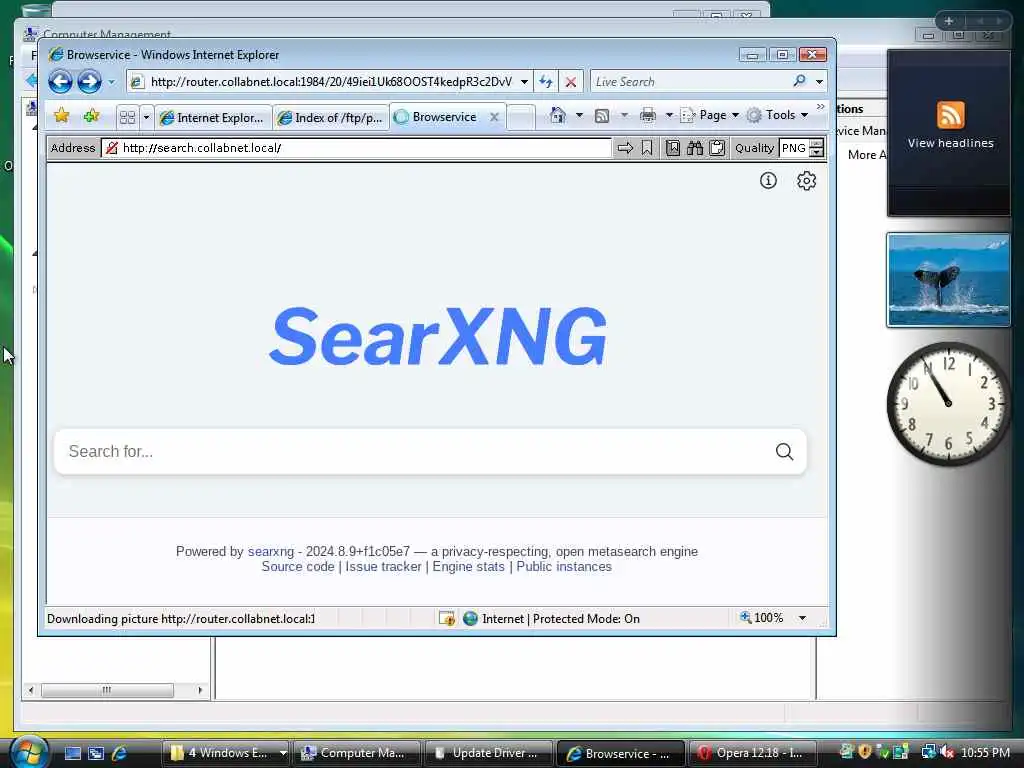This screenshot has height=768, width=1024.
Task: Open the Public instances link
Action: click(564, 567)
